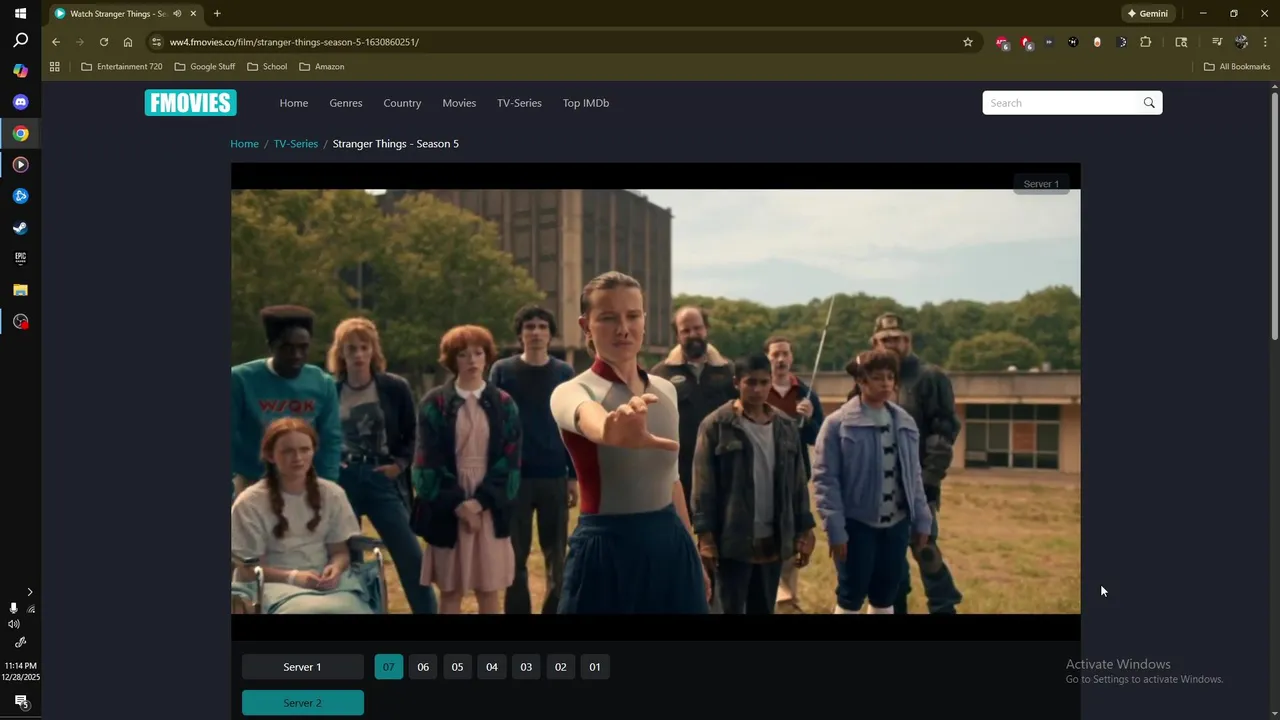This screenshot has width=1280, height=720.
Task: Click the search magnifier icon on FMovies
Action: click(x=1149, y=103)
